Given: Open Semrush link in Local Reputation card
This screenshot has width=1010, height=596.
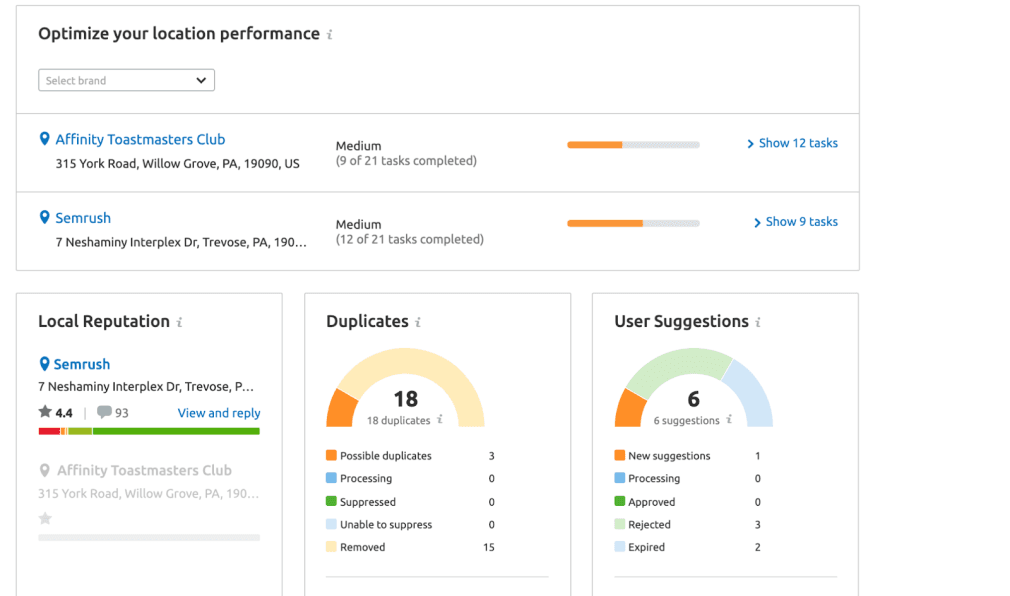Looking at the screenshot, I should pos(82,364).
